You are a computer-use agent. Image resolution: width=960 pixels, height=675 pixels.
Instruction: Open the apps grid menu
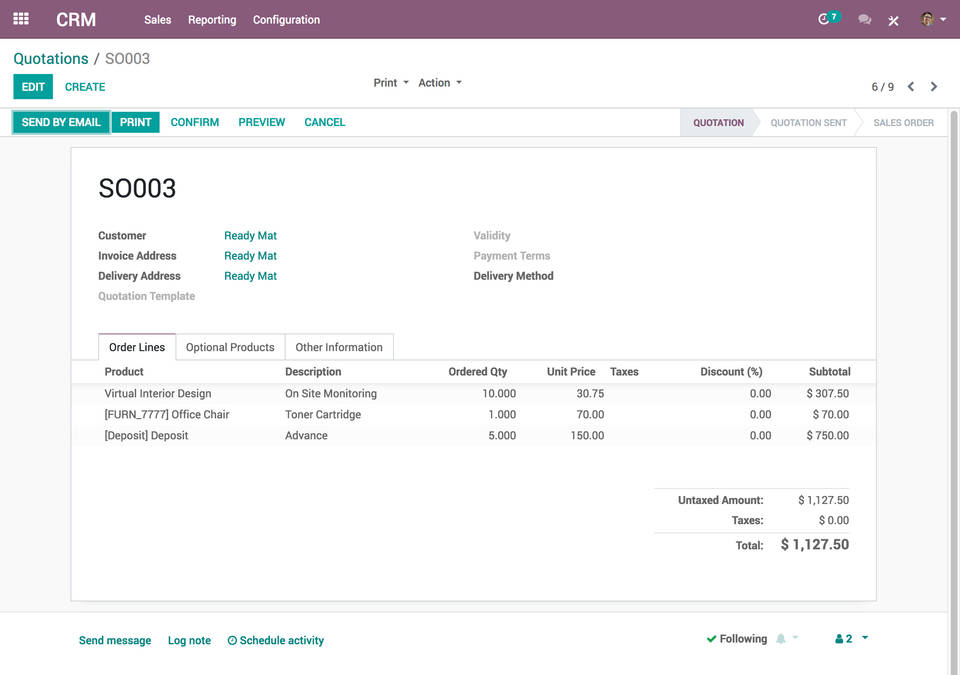(21, 19)
